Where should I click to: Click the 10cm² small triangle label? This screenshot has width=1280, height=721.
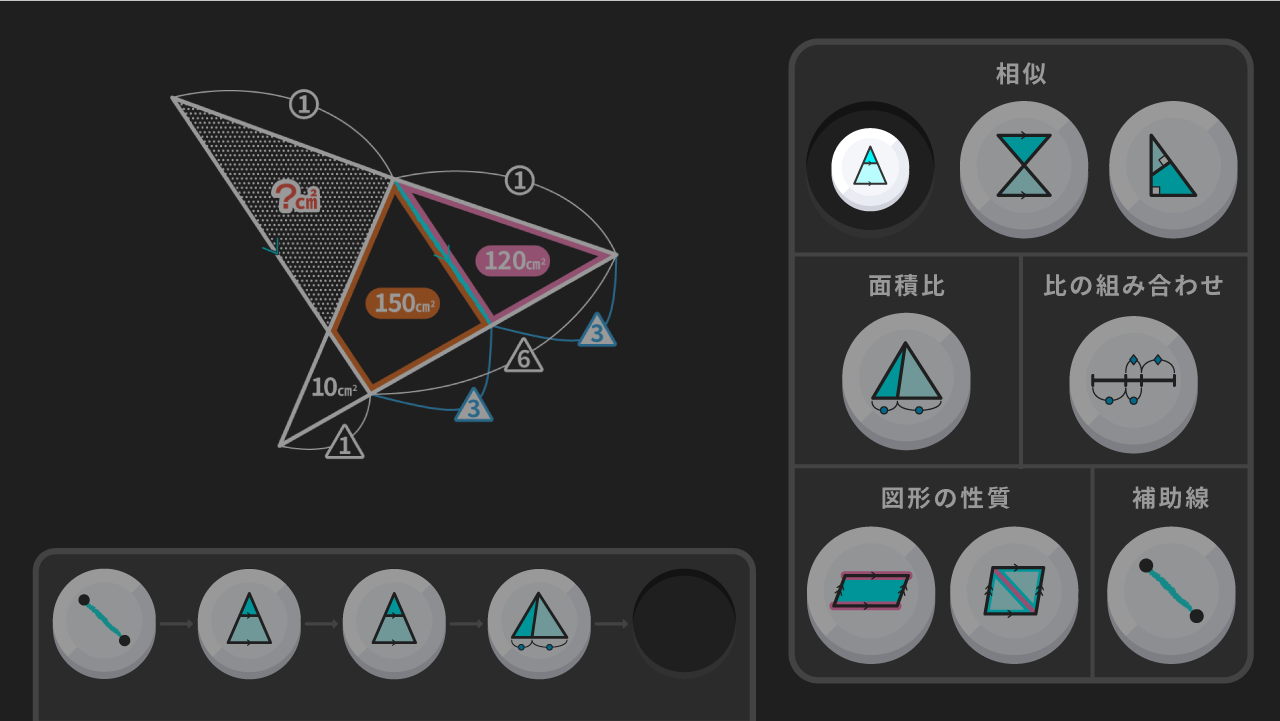[x=334, y=389]
